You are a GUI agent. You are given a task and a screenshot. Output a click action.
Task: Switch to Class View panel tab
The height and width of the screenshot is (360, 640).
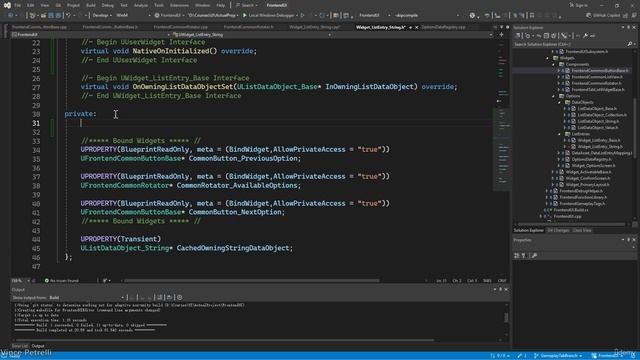coord(582,231)
